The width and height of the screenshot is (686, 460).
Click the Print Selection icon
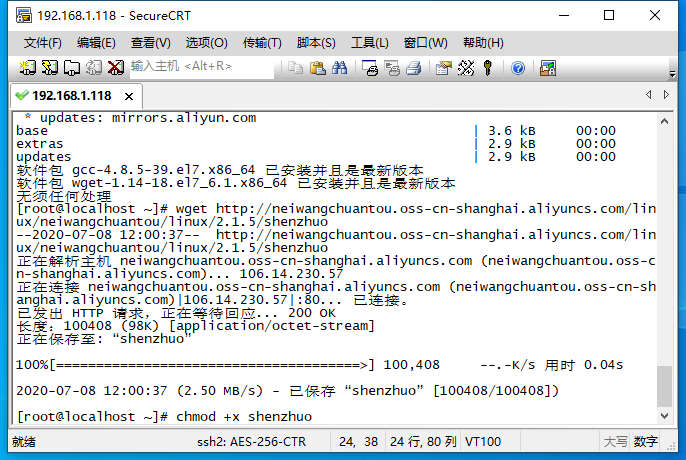[x=392, y=68]
